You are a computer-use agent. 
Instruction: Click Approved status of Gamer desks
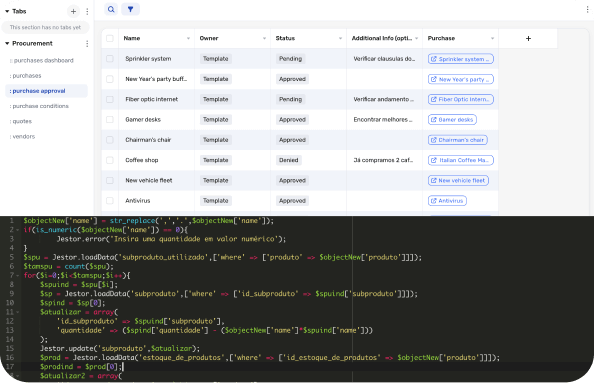tap(292, 120)
